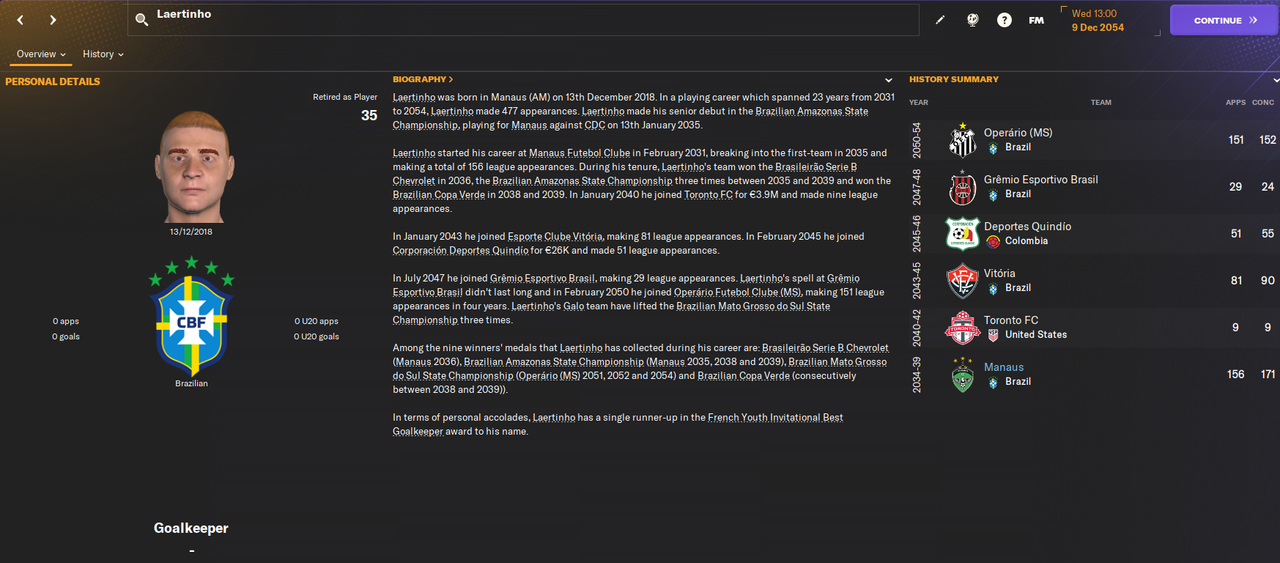The height and width of the screenshot is (563, 1280).
Task: Click the TEAM column header
Action: pyautogui.click(x=1101, y=102)
